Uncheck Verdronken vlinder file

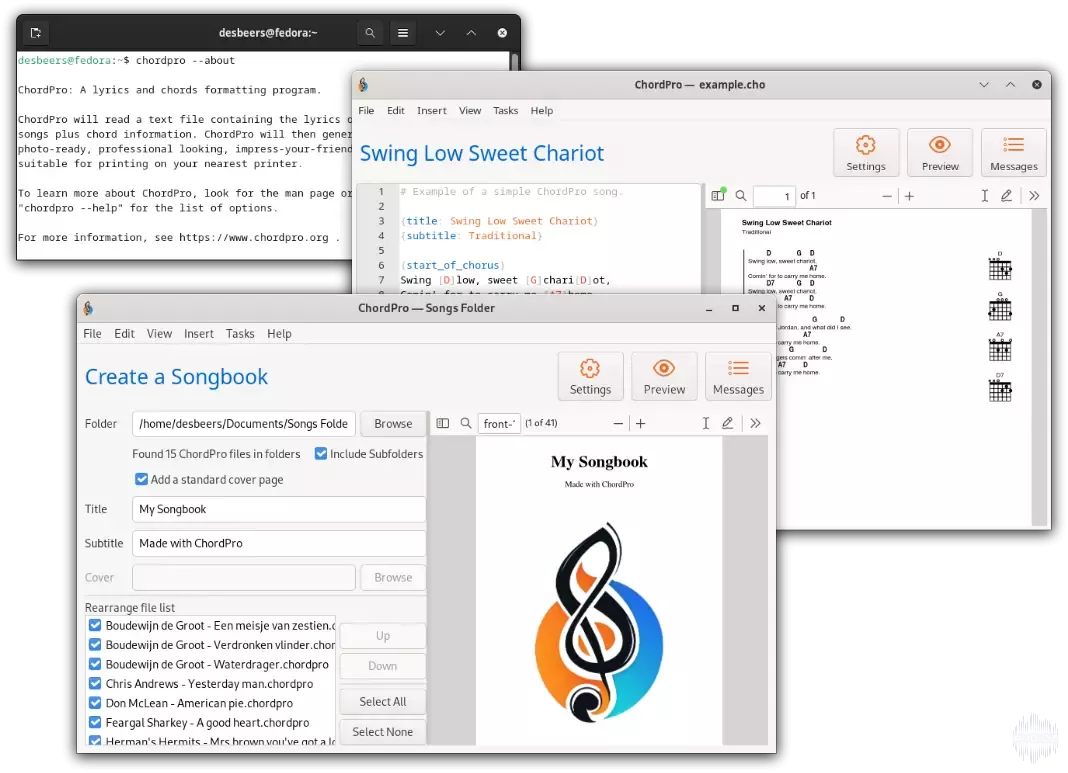pos(95,645)
